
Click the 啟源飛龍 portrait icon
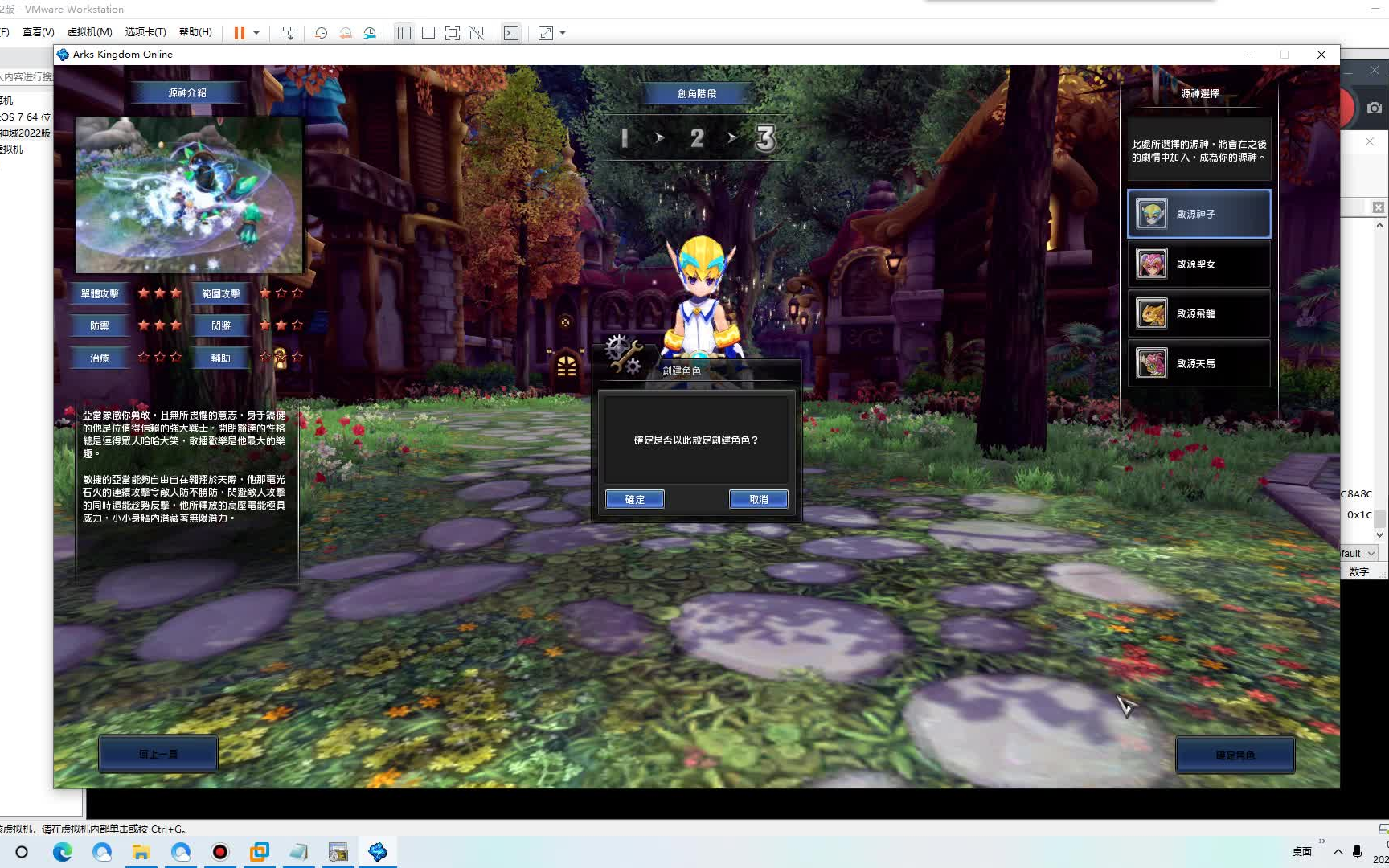(x=1151, y=313)
